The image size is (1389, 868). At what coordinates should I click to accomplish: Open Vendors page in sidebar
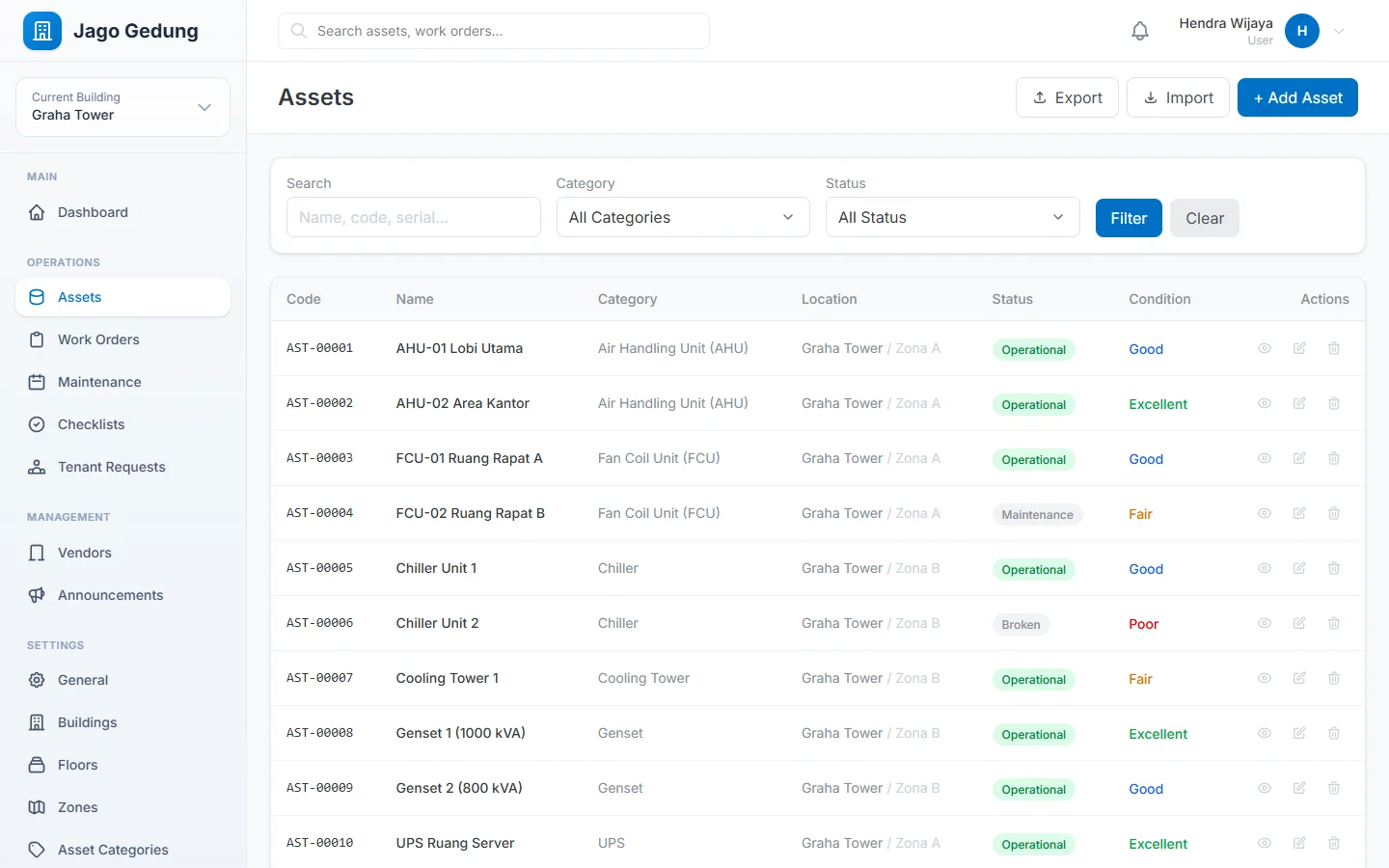123,553
